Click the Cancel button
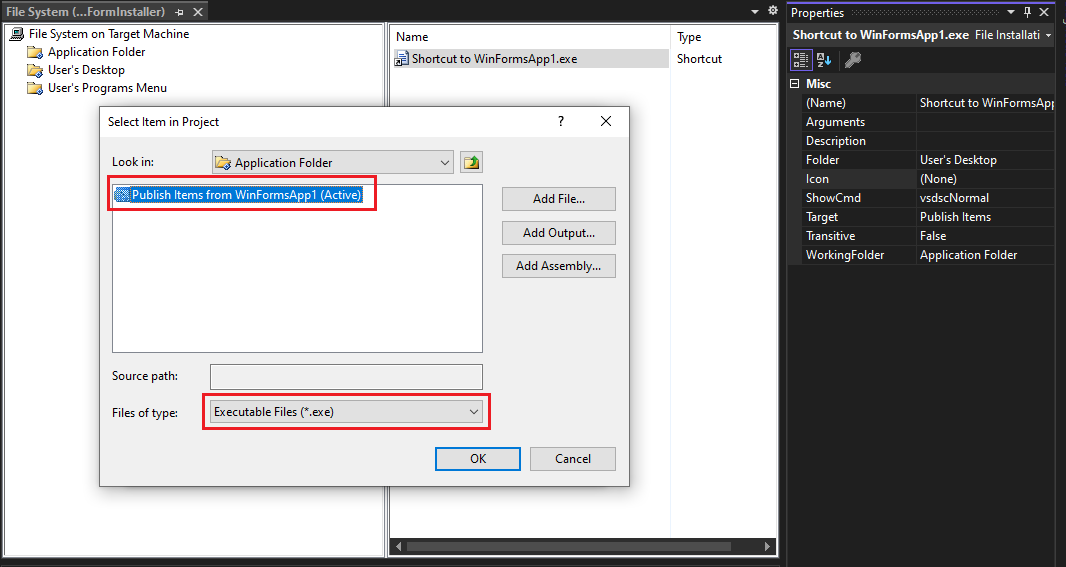The width and height of the screenshot is (1066, 567). [573, 459]
